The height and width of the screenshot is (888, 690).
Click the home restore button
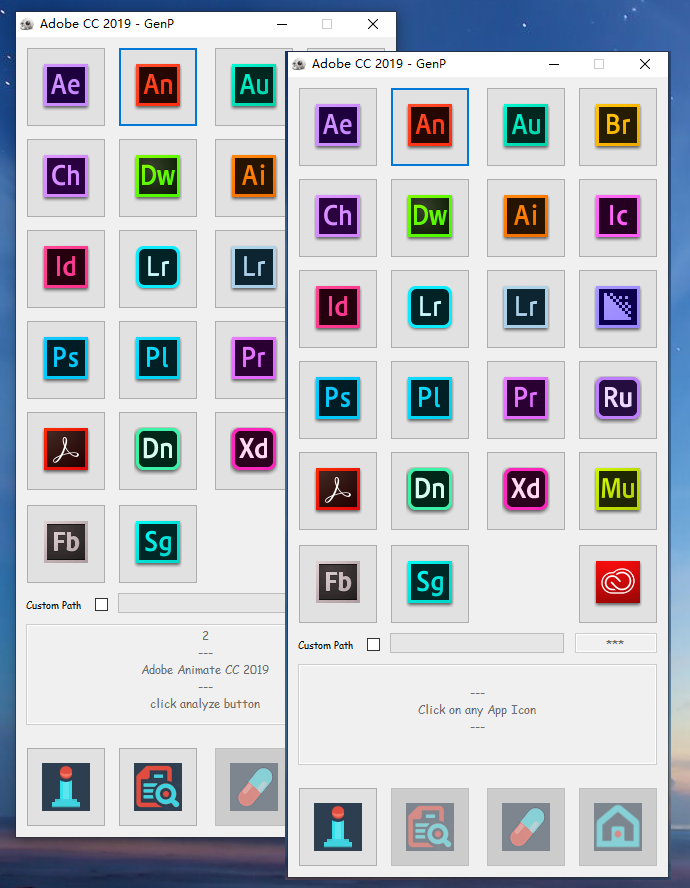[x=618, y=827]
